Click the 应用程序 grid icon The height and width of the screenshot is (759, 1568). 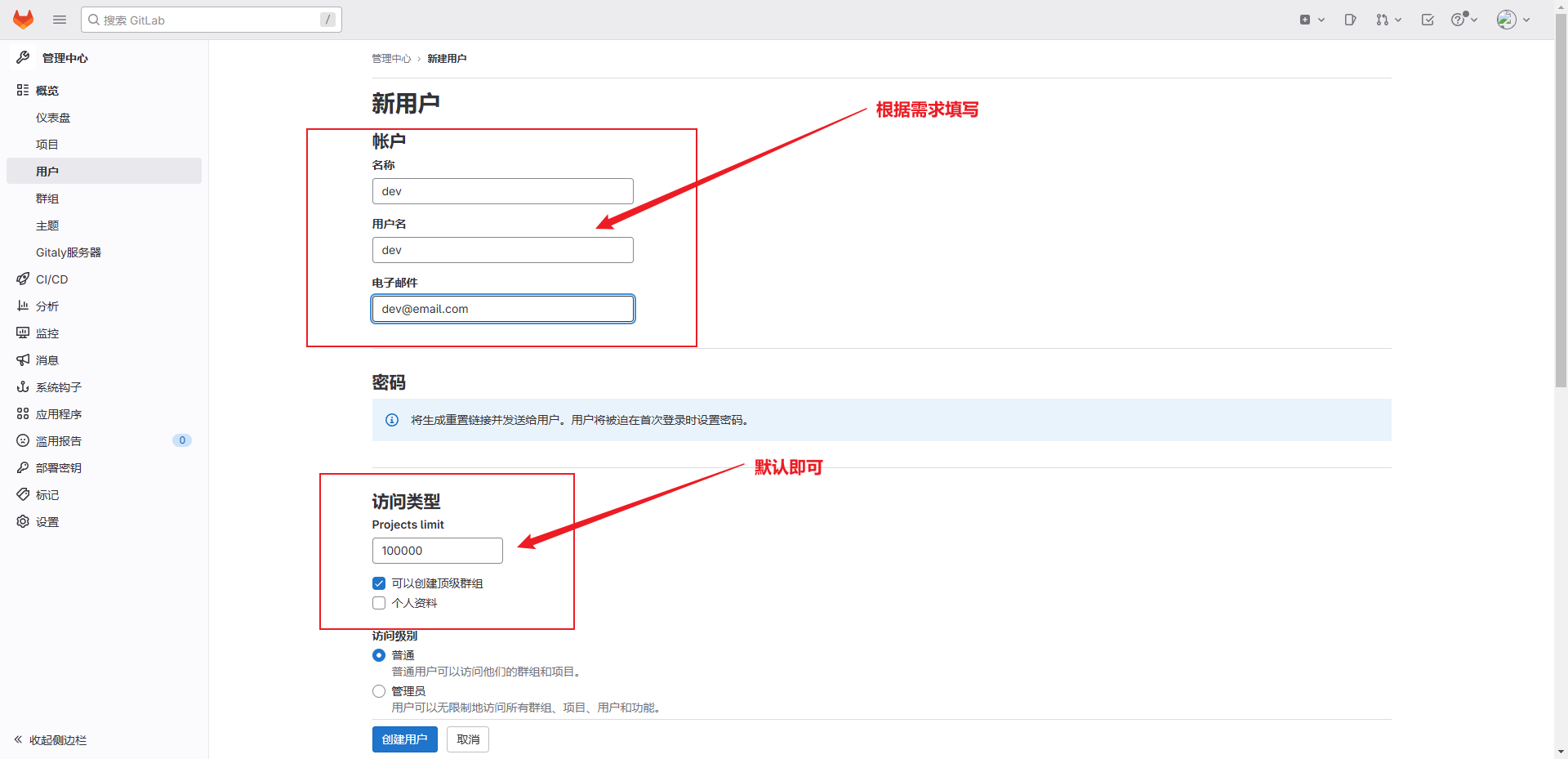23,413
